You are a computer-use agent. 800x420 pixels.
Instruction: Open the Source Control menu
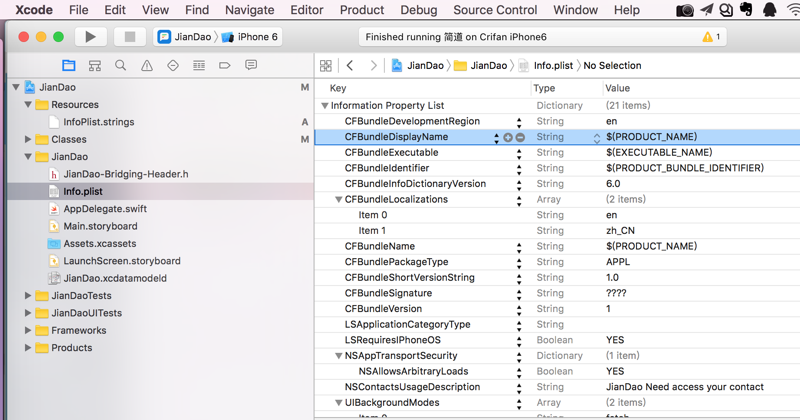click(x=495, y=10)
